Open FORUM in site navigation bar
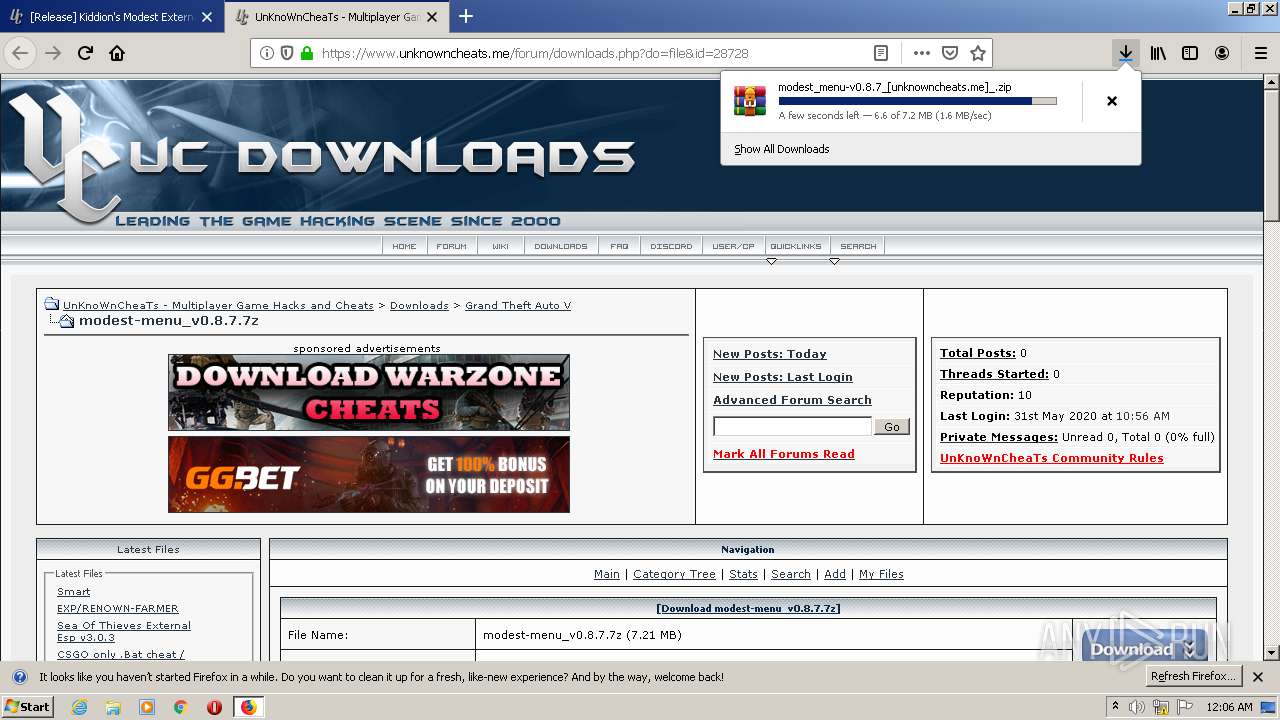 (452, 246)
